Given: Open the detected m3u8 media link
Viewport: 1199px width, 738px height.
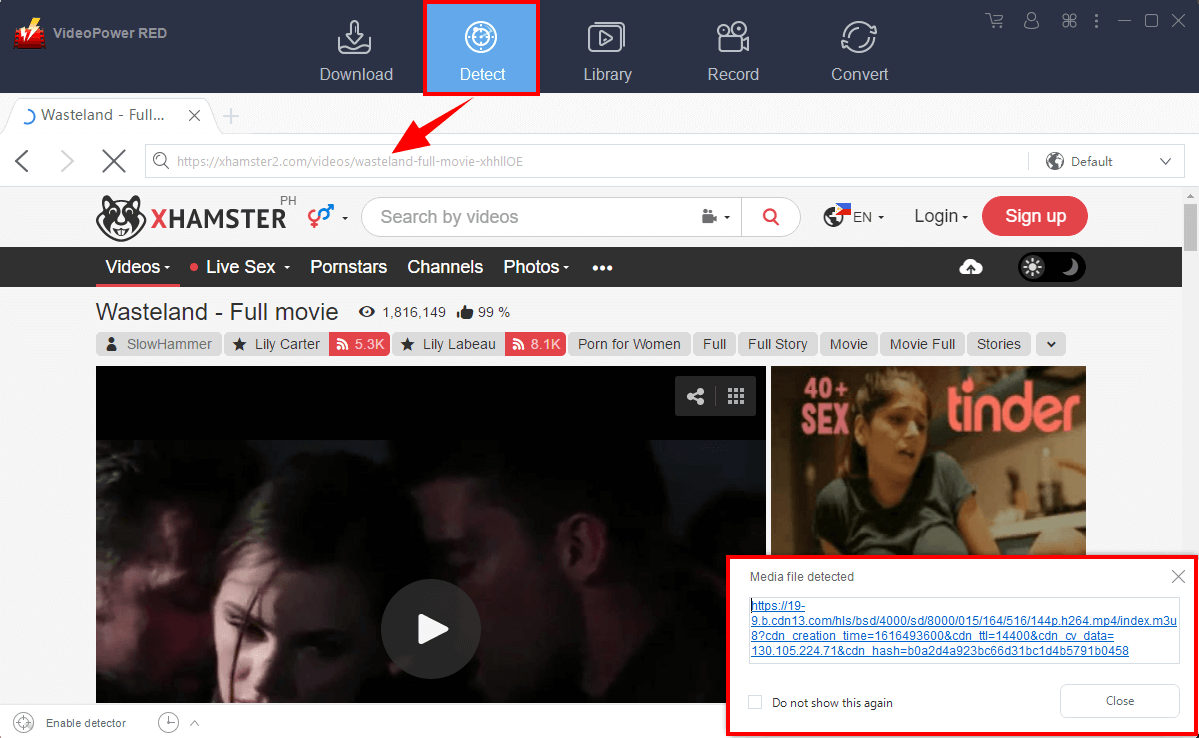Looking at the screenshot, I should (962, 628).
